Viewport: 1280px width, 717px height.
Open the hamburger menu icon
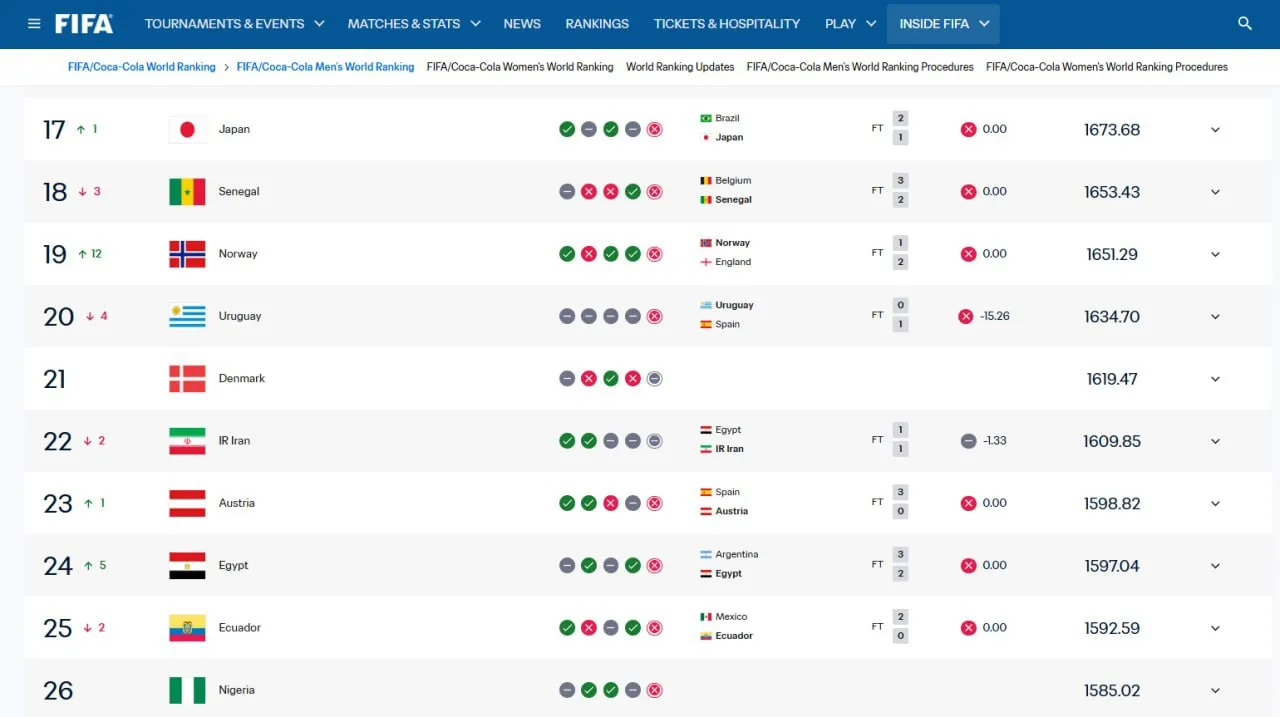point(34,24)
